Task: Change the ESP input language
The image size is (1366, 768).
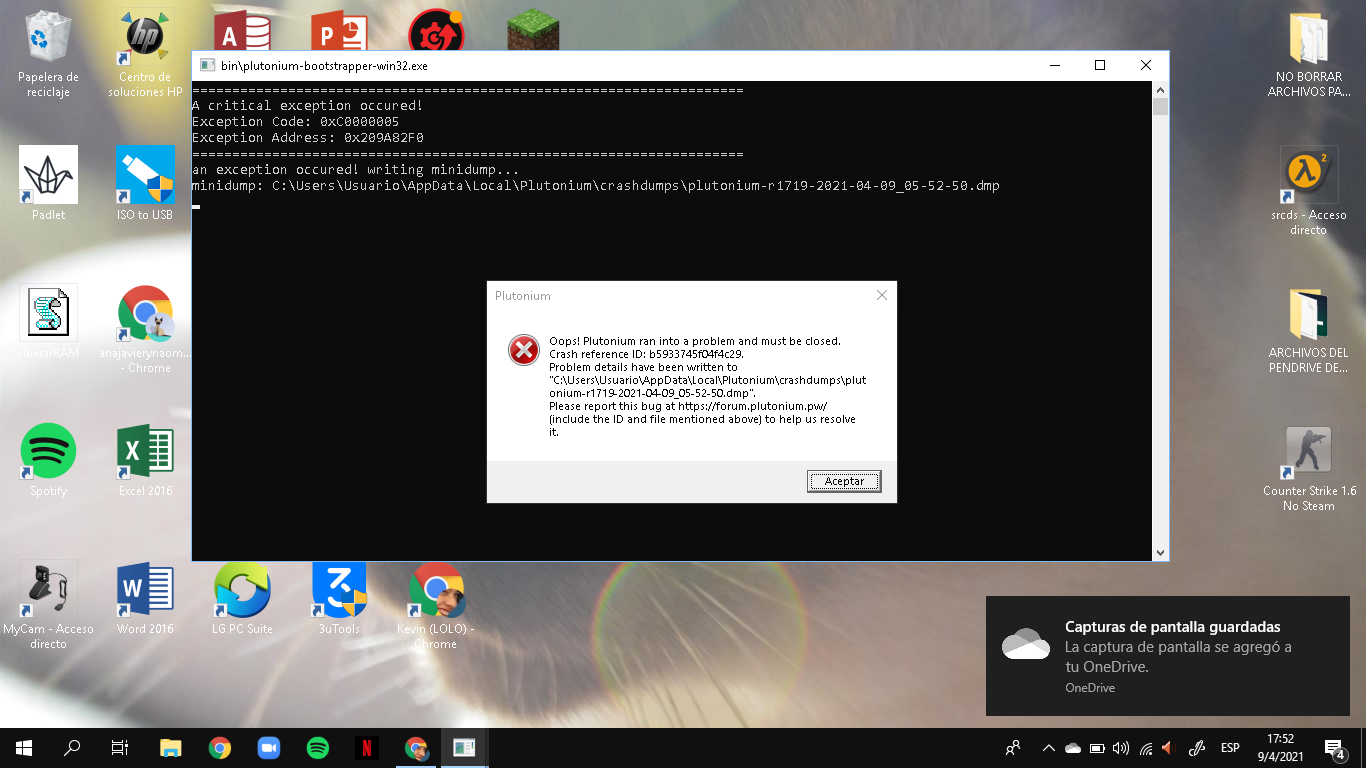Action: 1230,748
